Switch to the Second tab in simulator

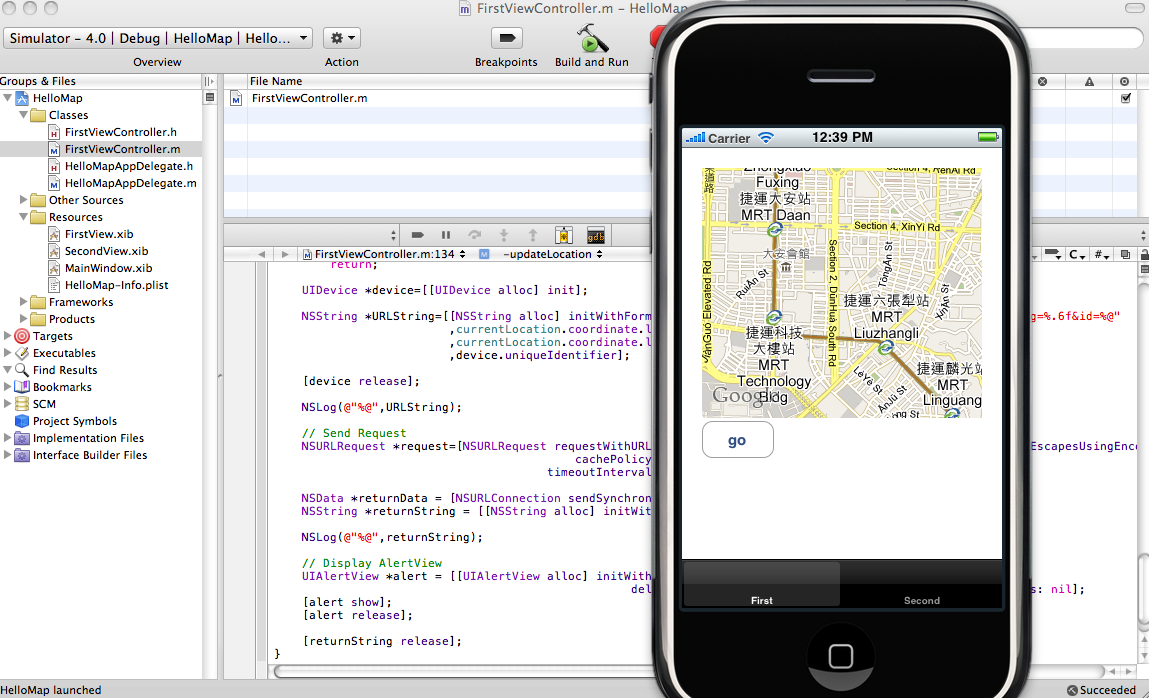(x=921, y=584)
